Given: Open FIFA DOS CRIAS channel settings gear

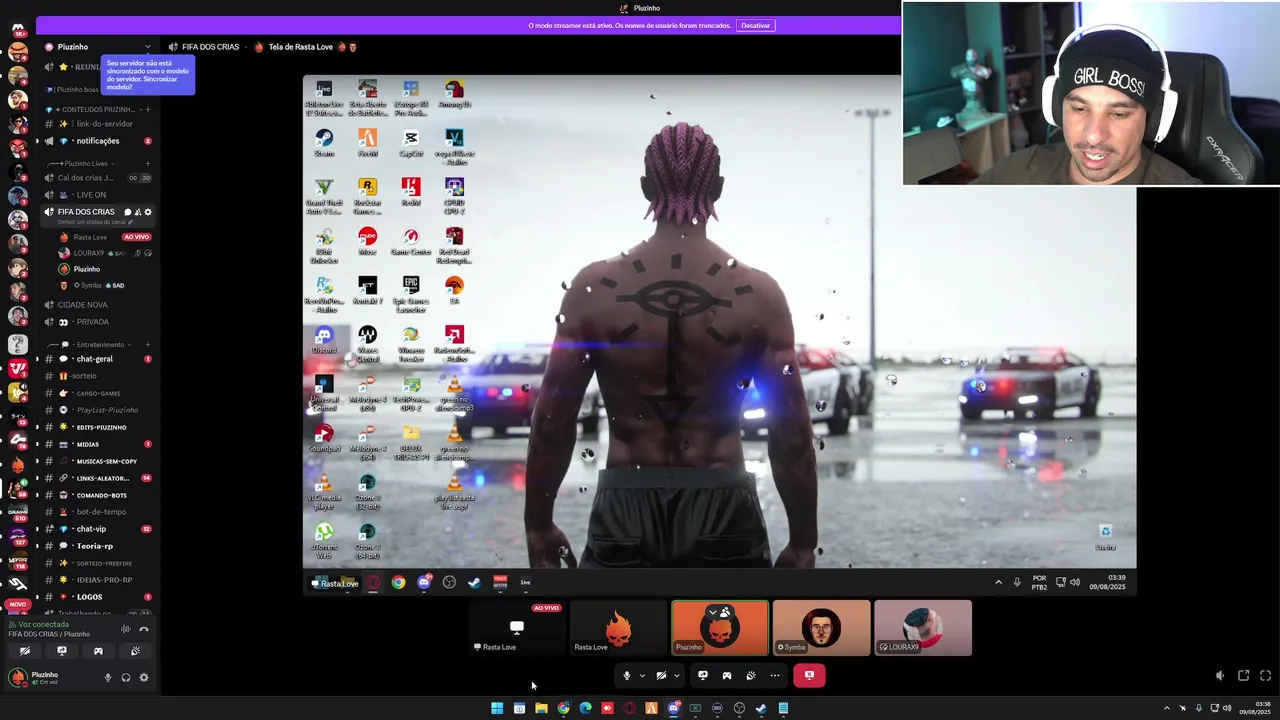Looking at the screenshot, I should click(x=148, y=212).
